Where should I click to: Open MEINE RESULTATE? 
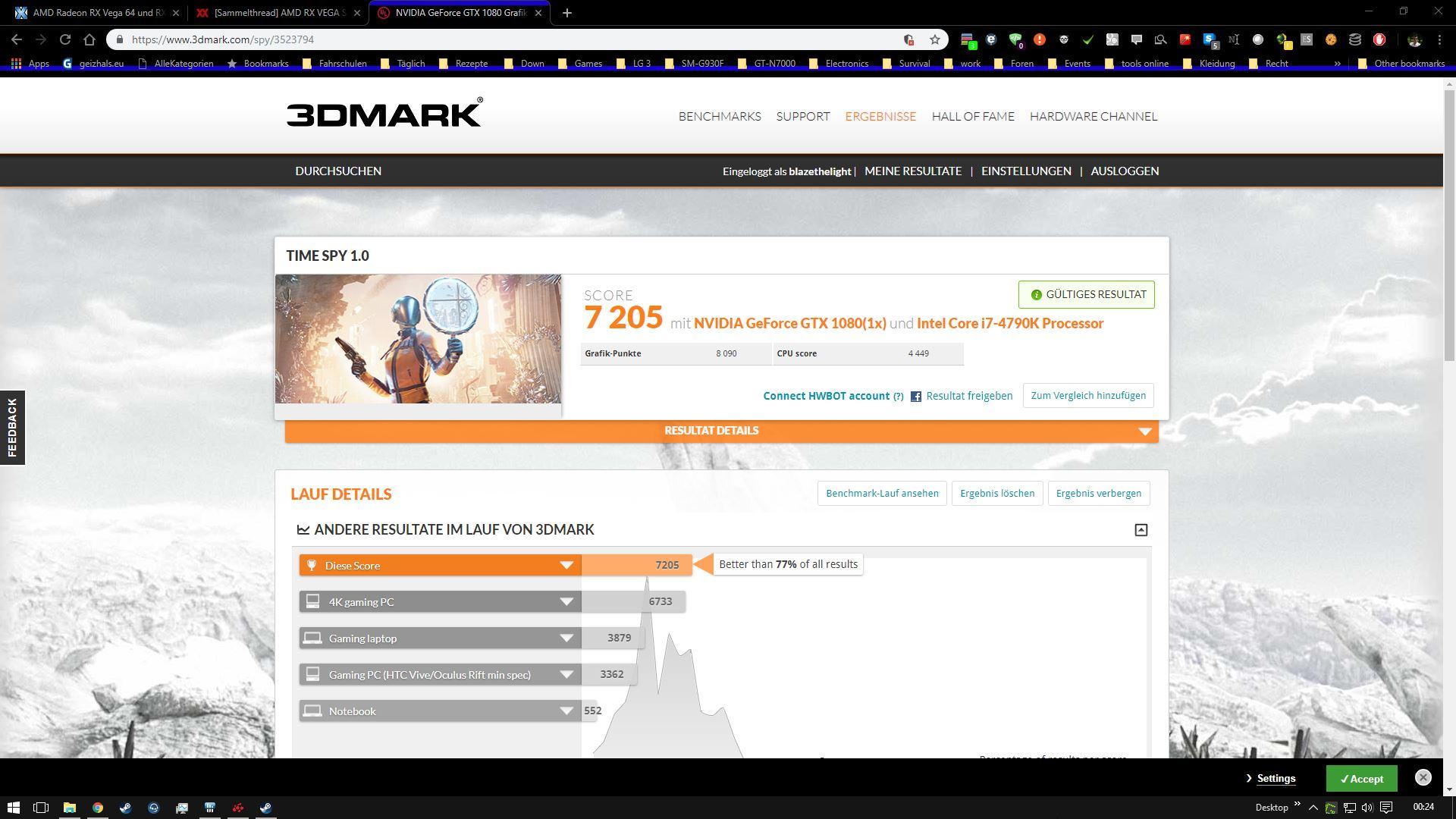(913, 171)
